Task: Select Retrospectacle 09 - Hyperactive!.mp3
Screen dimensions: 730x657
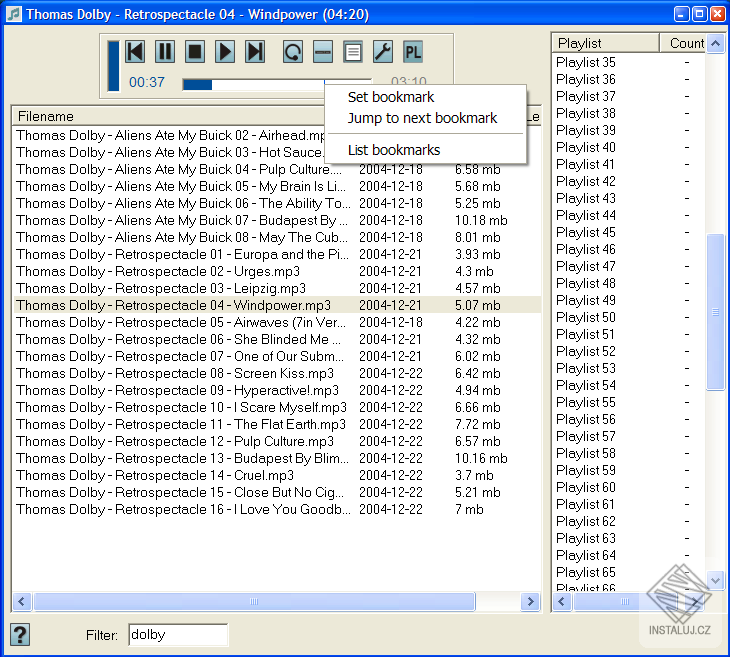Action: pos(277,390)
